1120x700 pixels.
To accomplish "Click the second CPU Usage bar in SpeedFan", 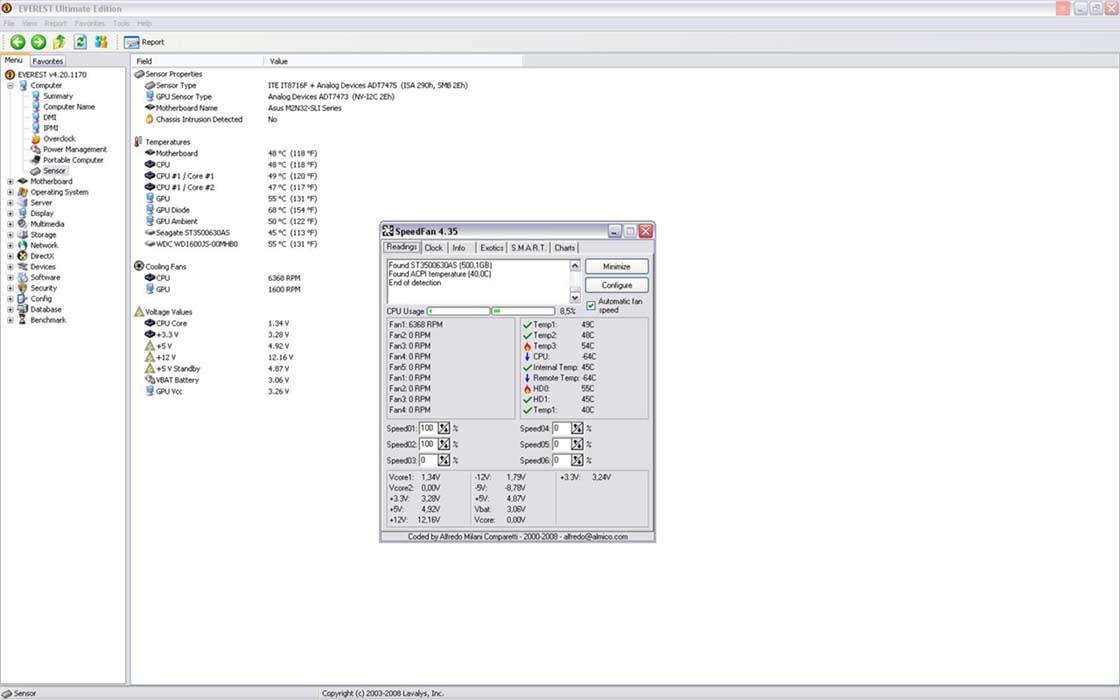I will coord(523,311).
